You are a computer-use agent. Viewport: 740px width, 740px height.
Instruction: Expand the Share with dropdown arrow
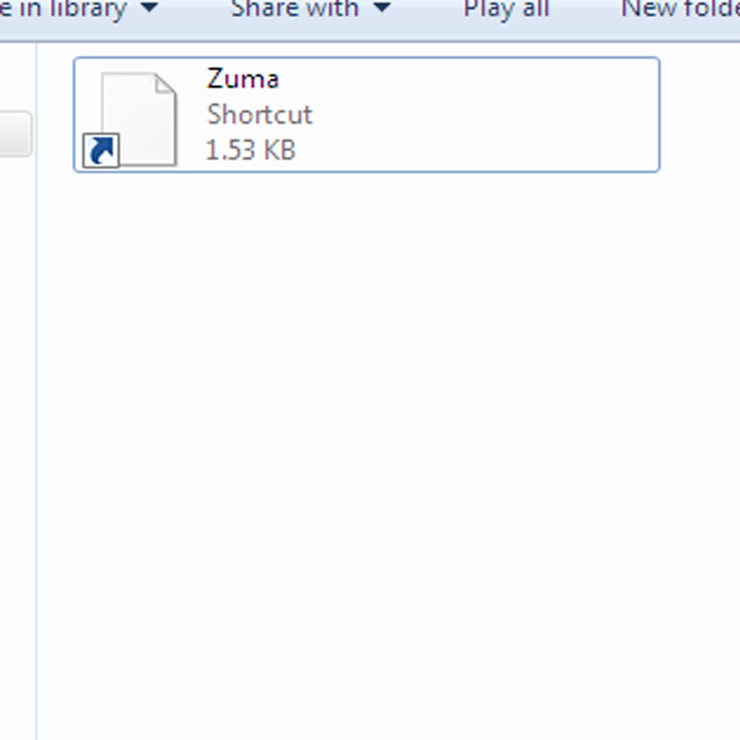[382, 8]
